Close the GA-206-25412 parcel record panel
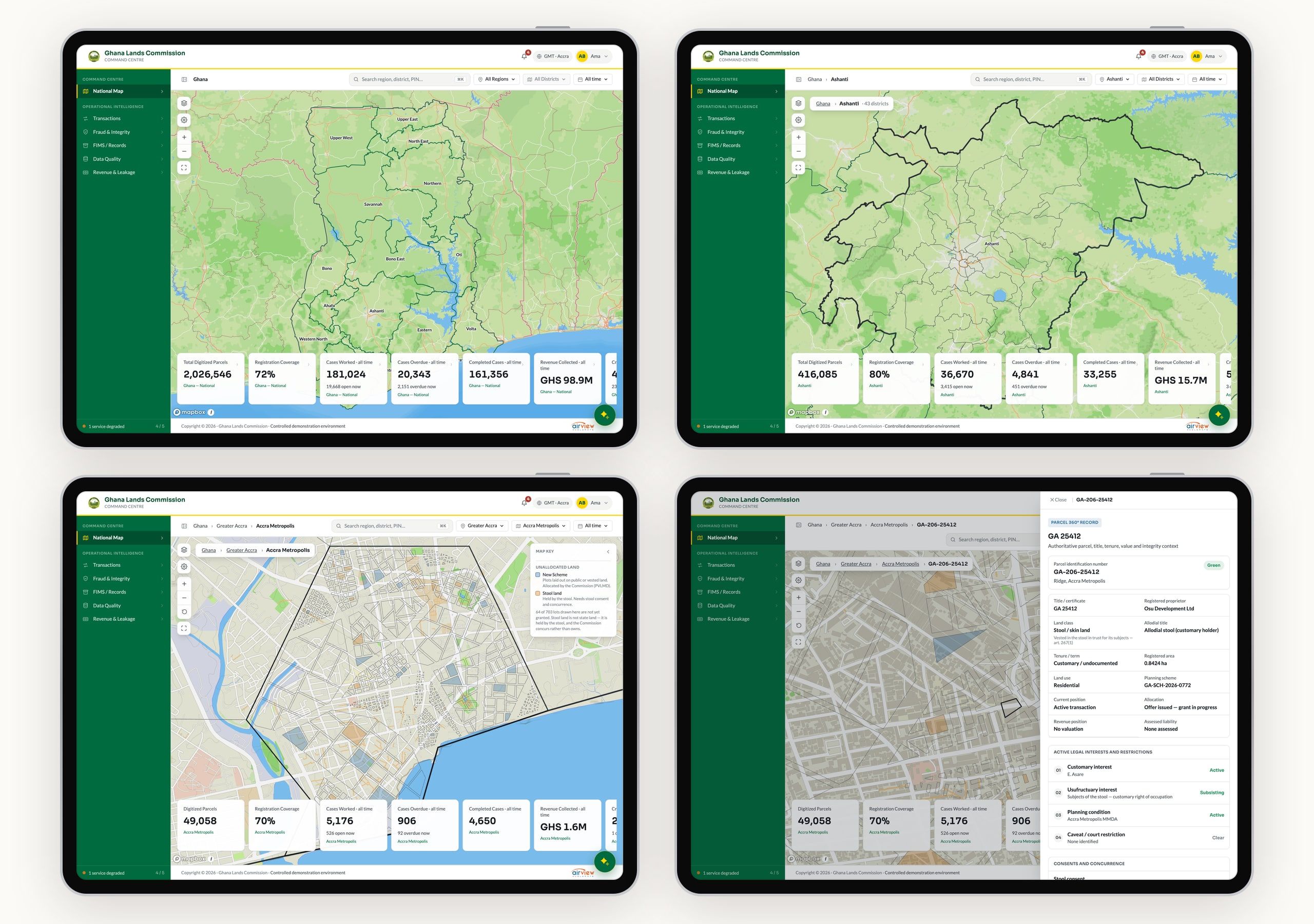 (x=1058, y=500)
